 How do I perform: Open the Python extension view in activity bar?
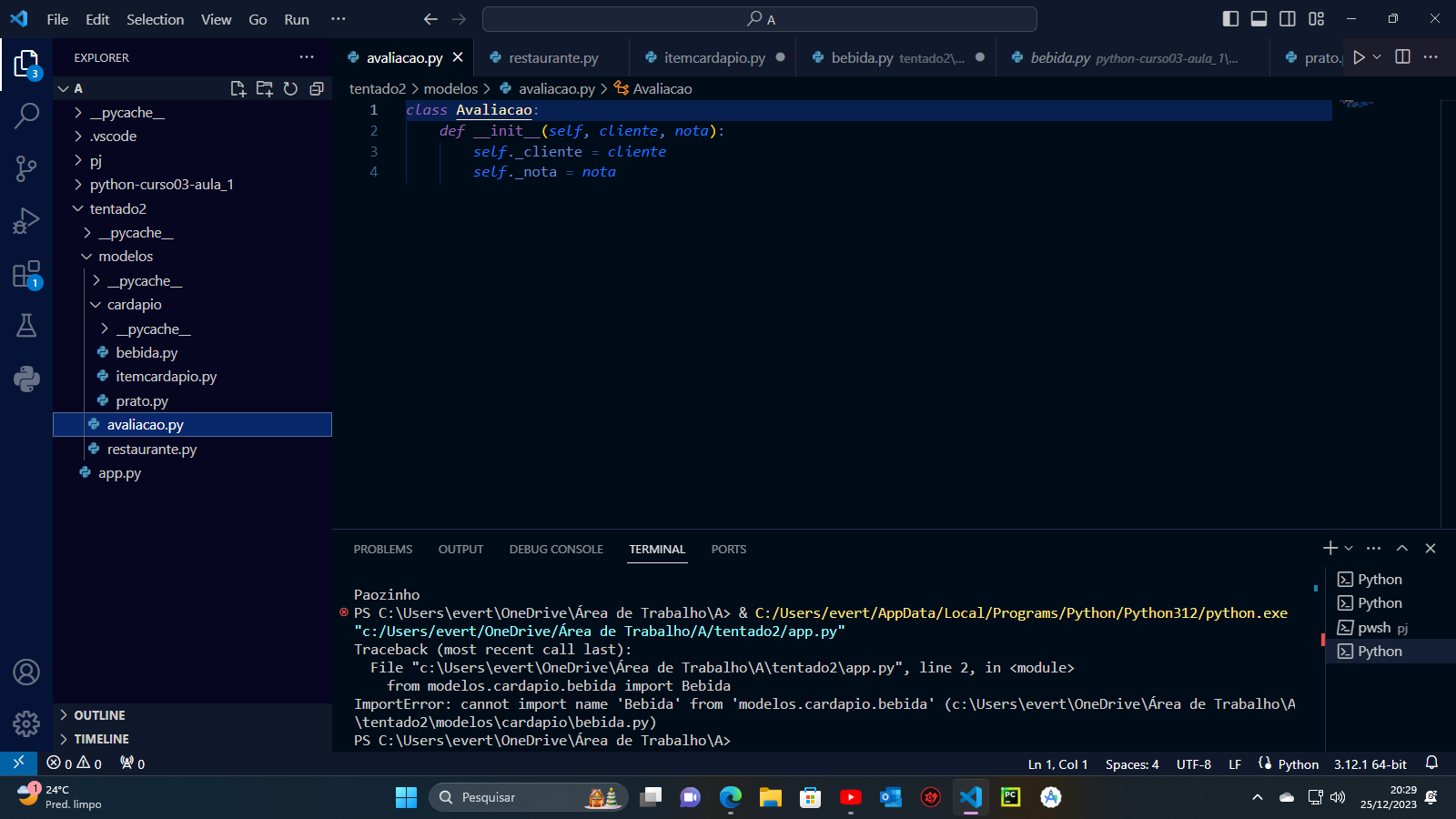click(x=26, y=379)
